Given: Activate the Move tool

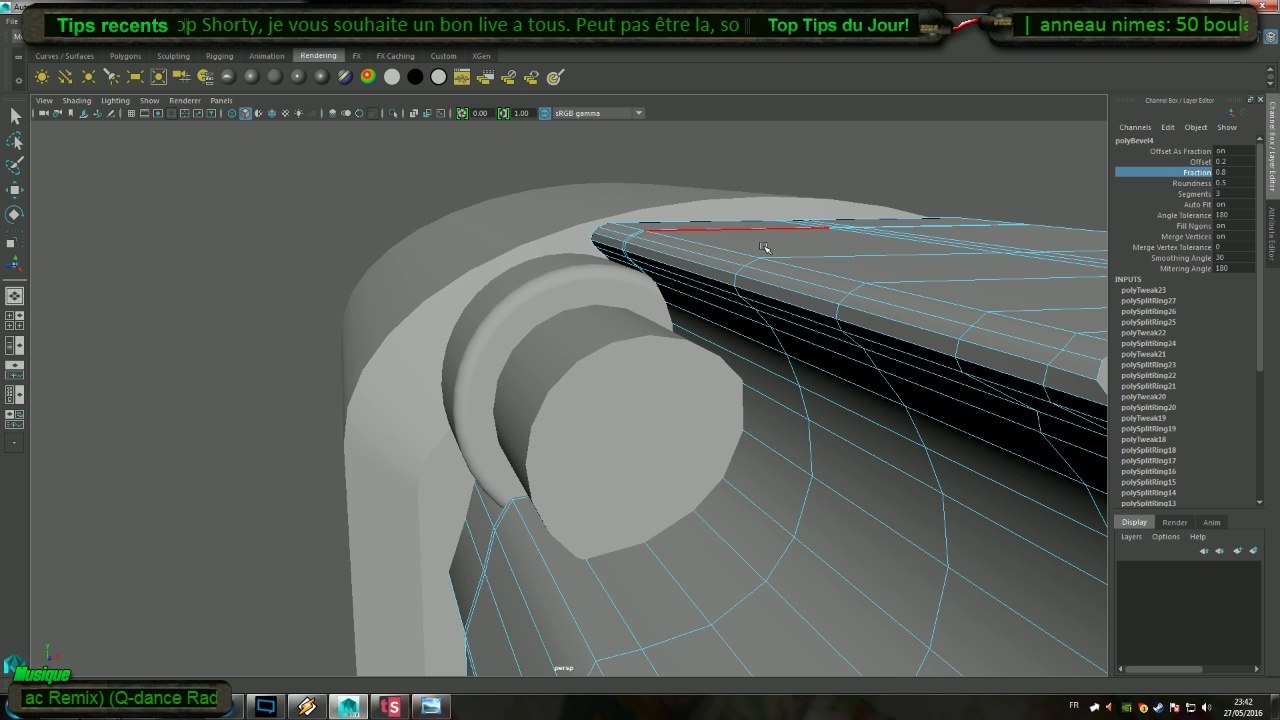Looking at the screenshot, I should [x=15, y=190].
